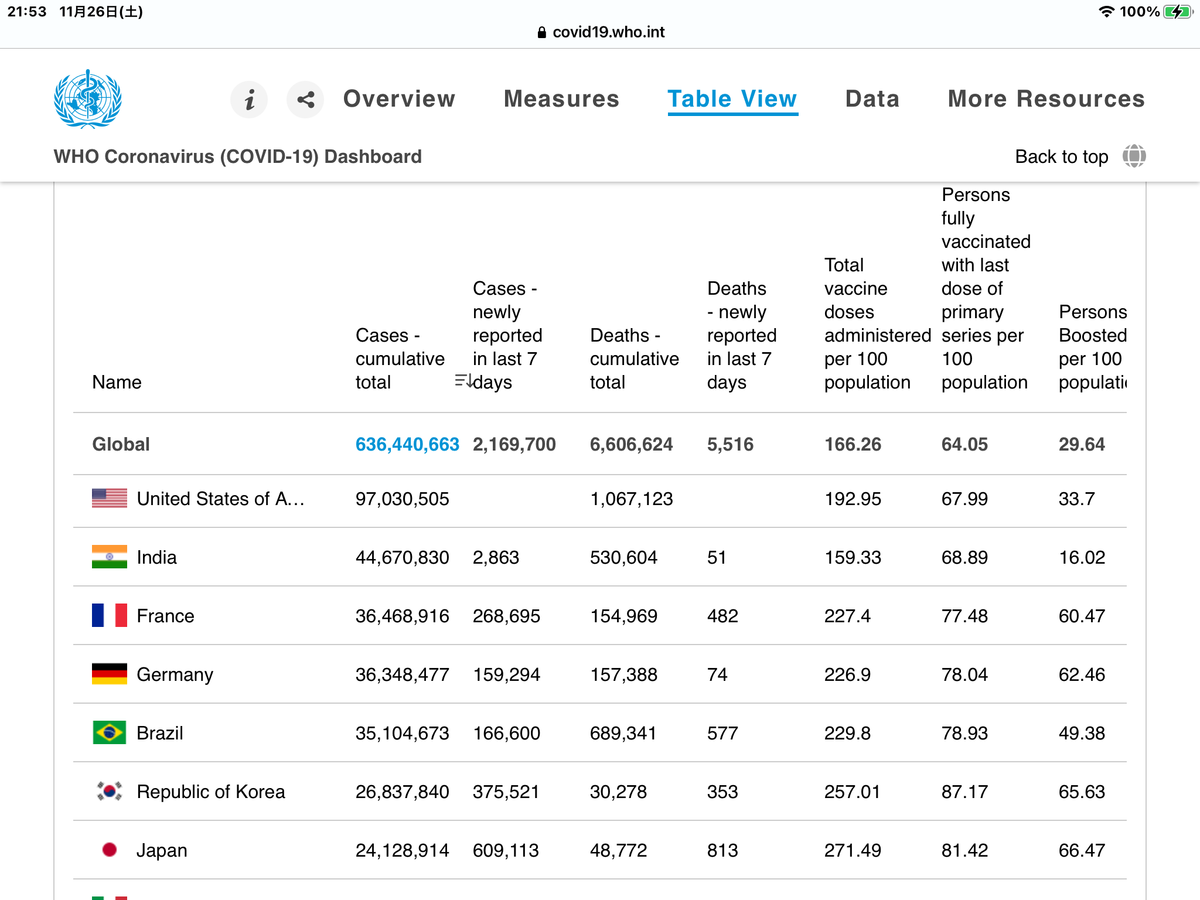Click the Brazil flag icon

click(109, 733)
